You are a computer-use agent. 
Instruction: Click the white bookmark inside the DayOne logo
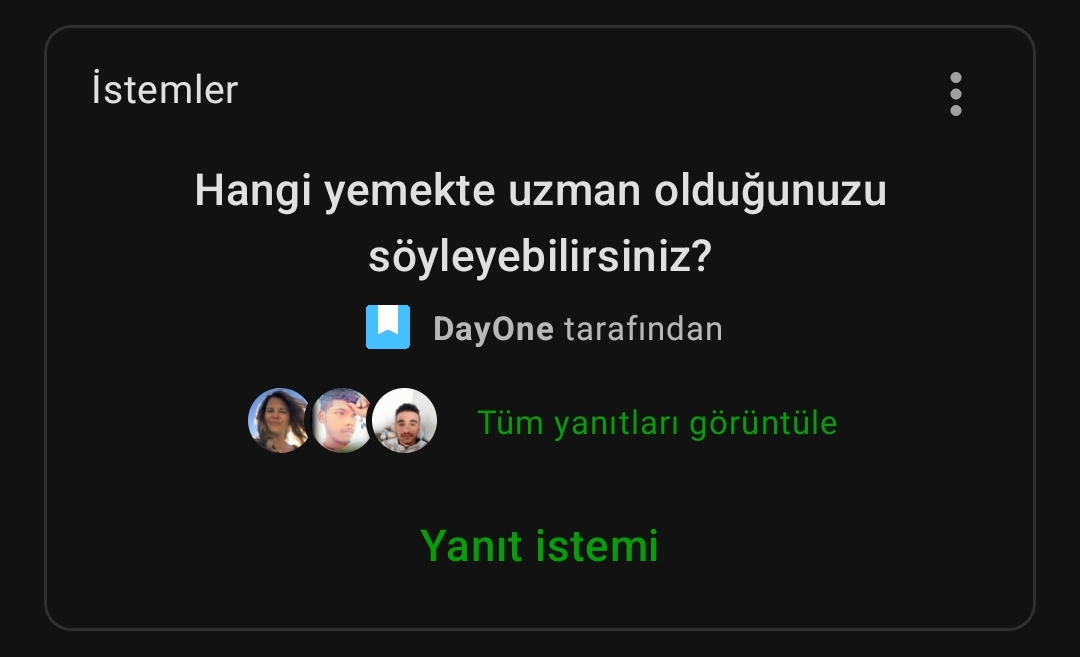388,320
